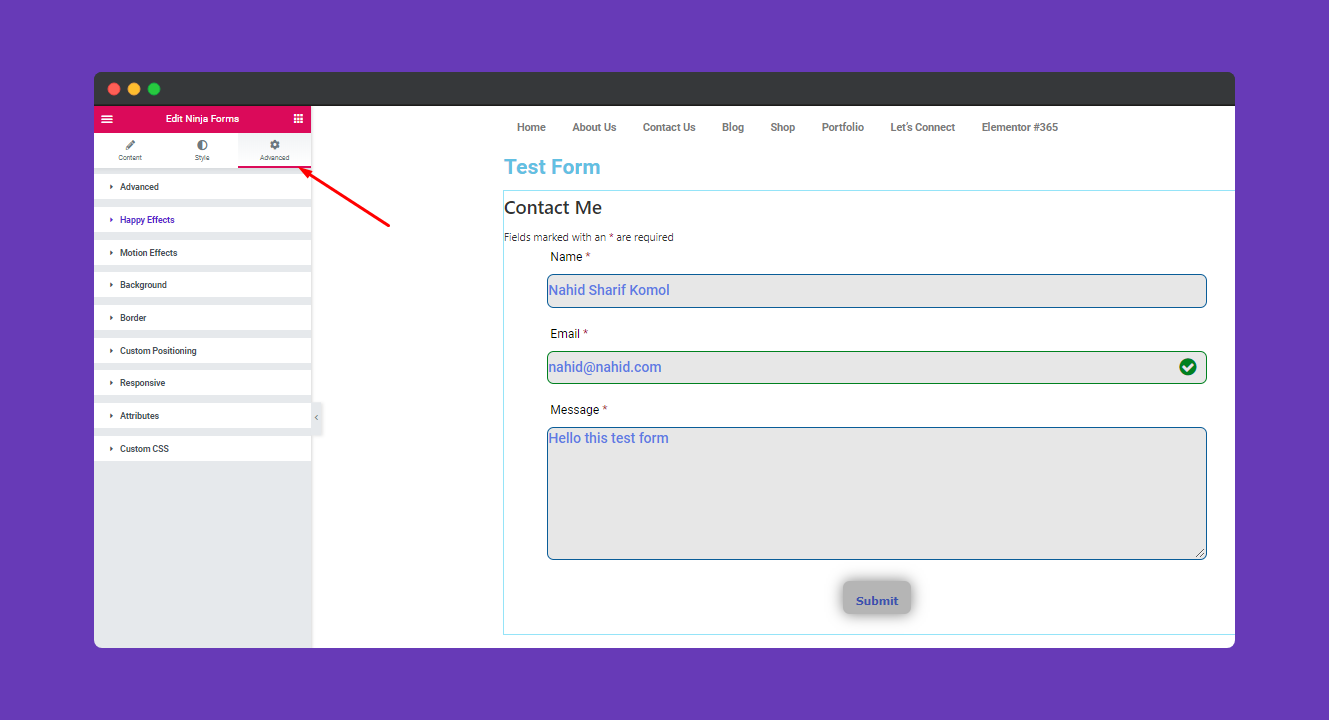Expand the Advanced section
The image size is (1329, 720).
coord(202,187)
